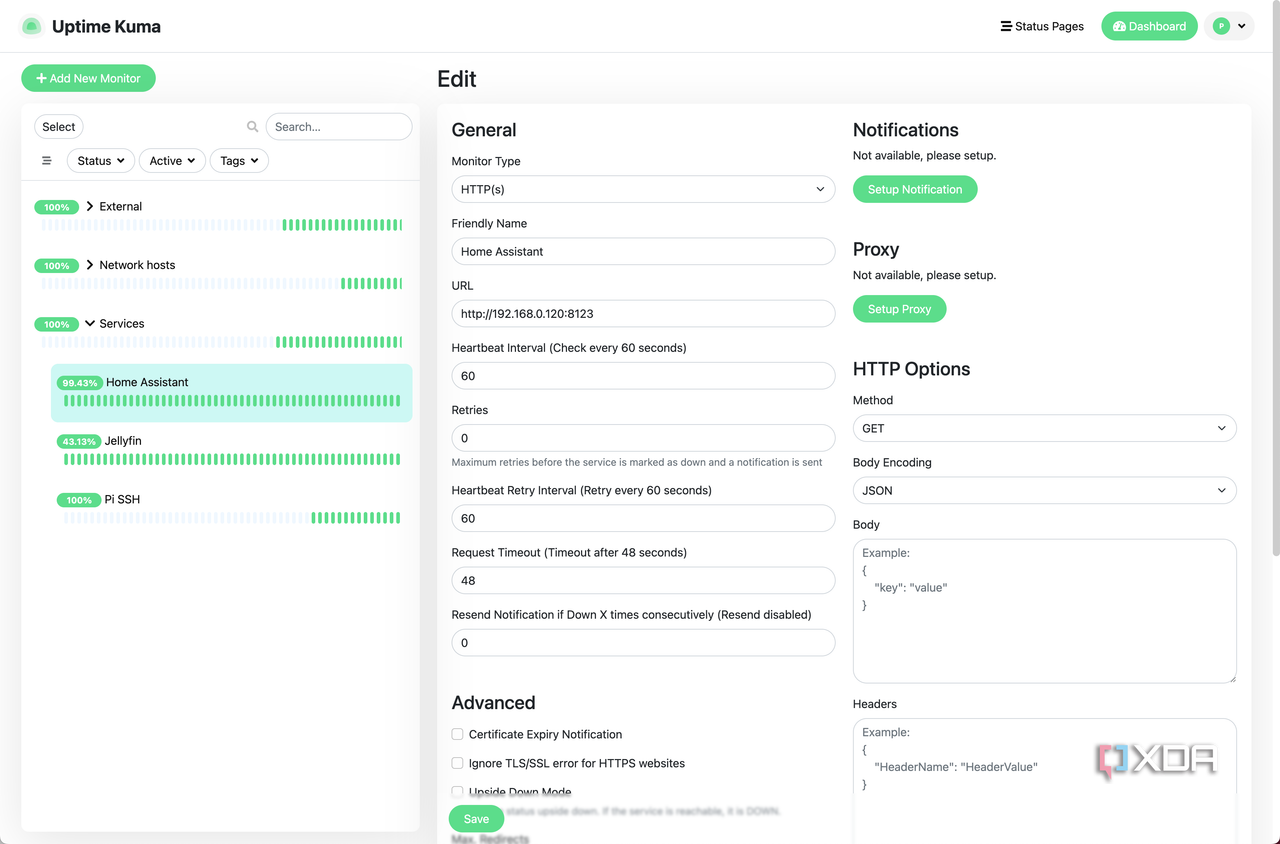Save the monitor settings
The height and width of the screenshot is (844, 1280).
coord(476,819)
